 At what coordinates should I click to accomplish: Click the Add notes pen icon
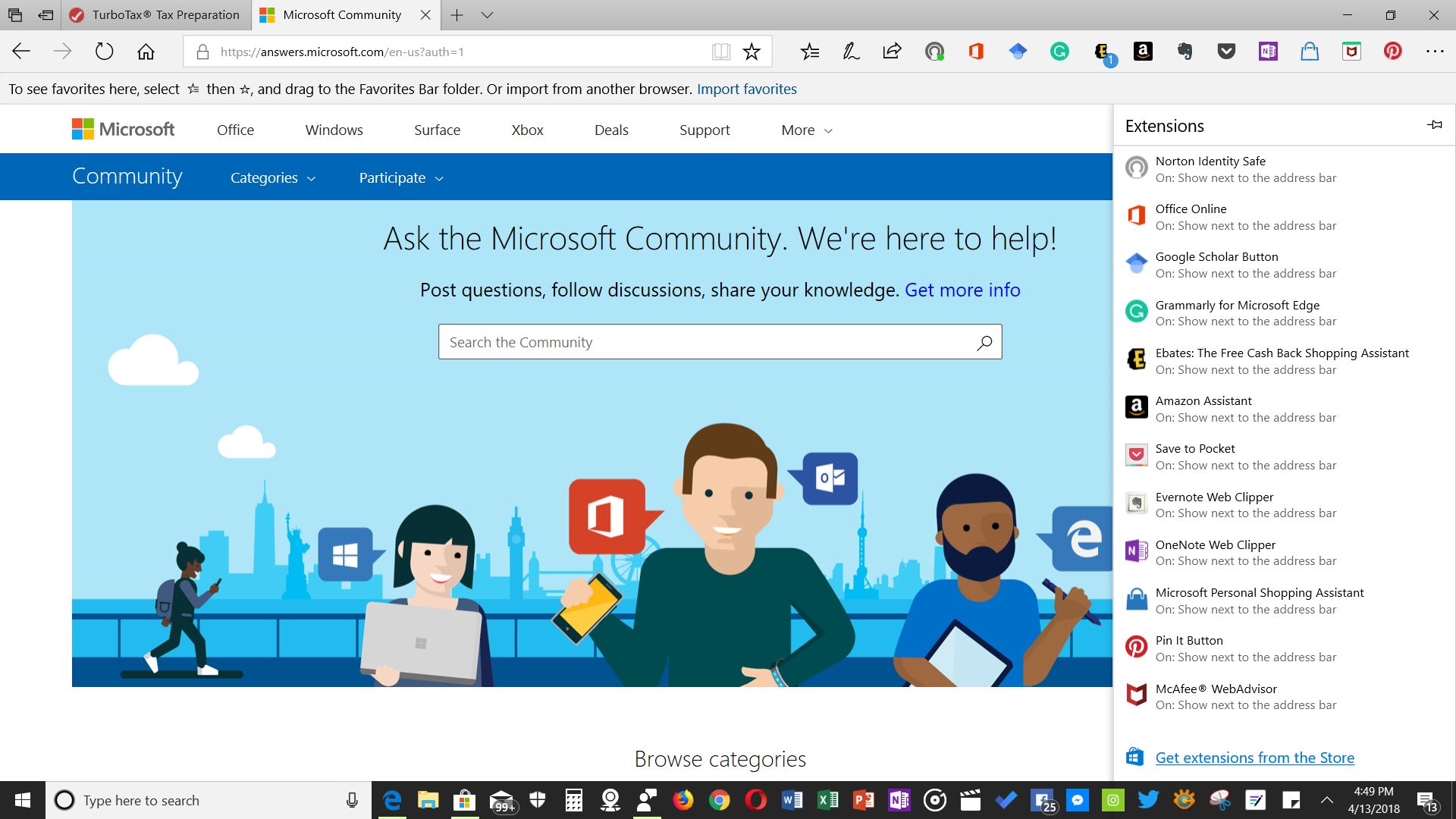click(851, 52)
